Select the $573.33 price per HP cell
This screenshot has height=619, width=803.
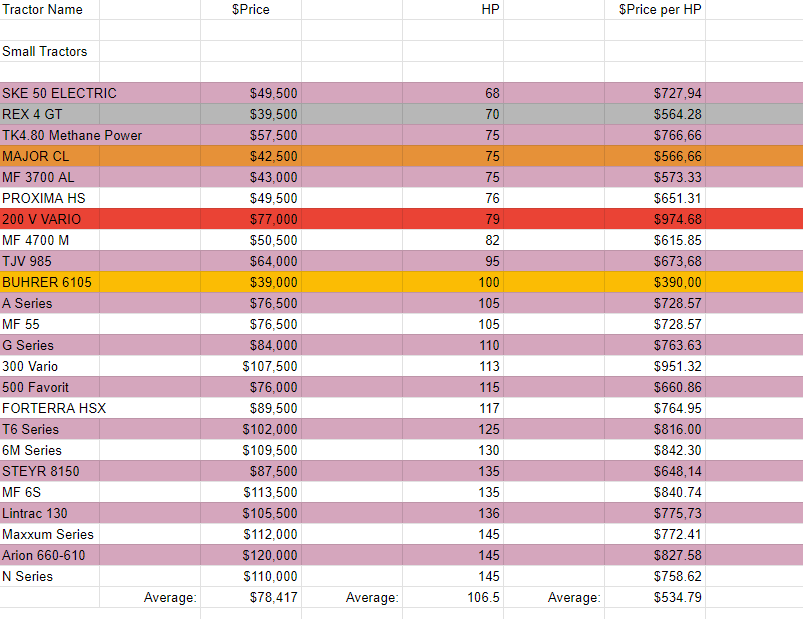tap(655, 177)
